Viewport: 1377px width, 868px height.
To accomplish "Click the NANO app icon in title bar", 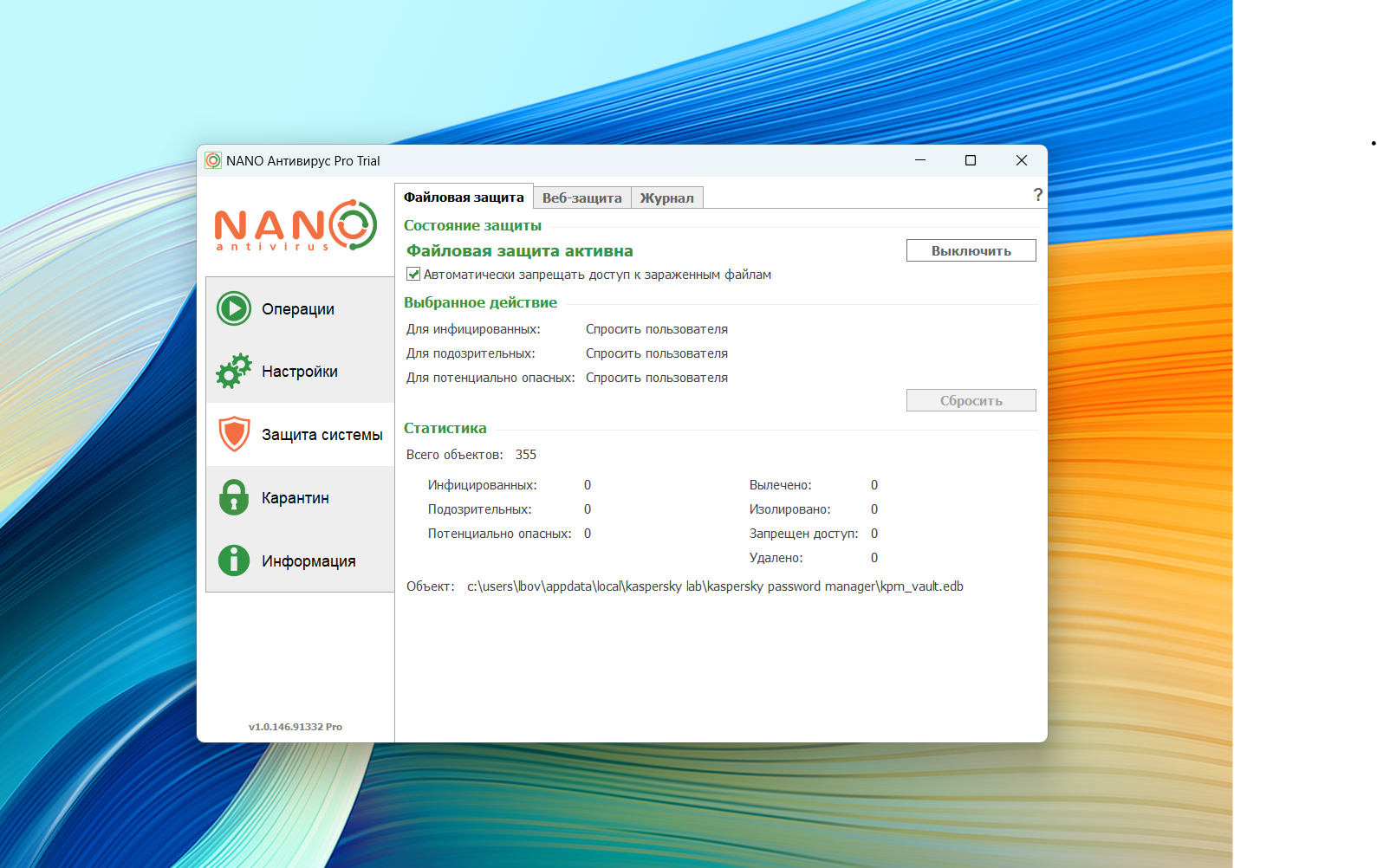I will point(213,161).
